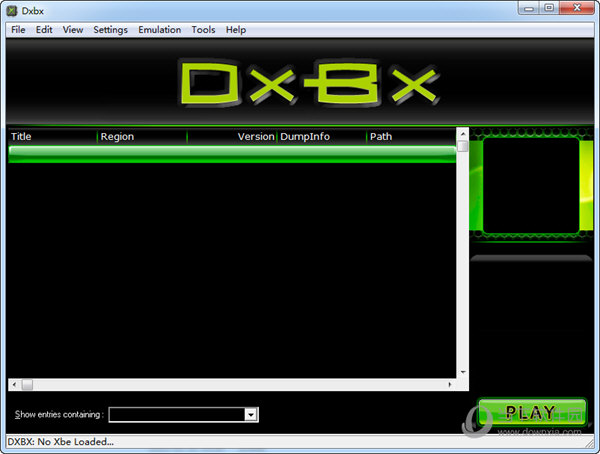Click the horizontal scrollbar left arrow
Image resolution: width=600 pixels, height=454 pixels.
tap(14, 384)
